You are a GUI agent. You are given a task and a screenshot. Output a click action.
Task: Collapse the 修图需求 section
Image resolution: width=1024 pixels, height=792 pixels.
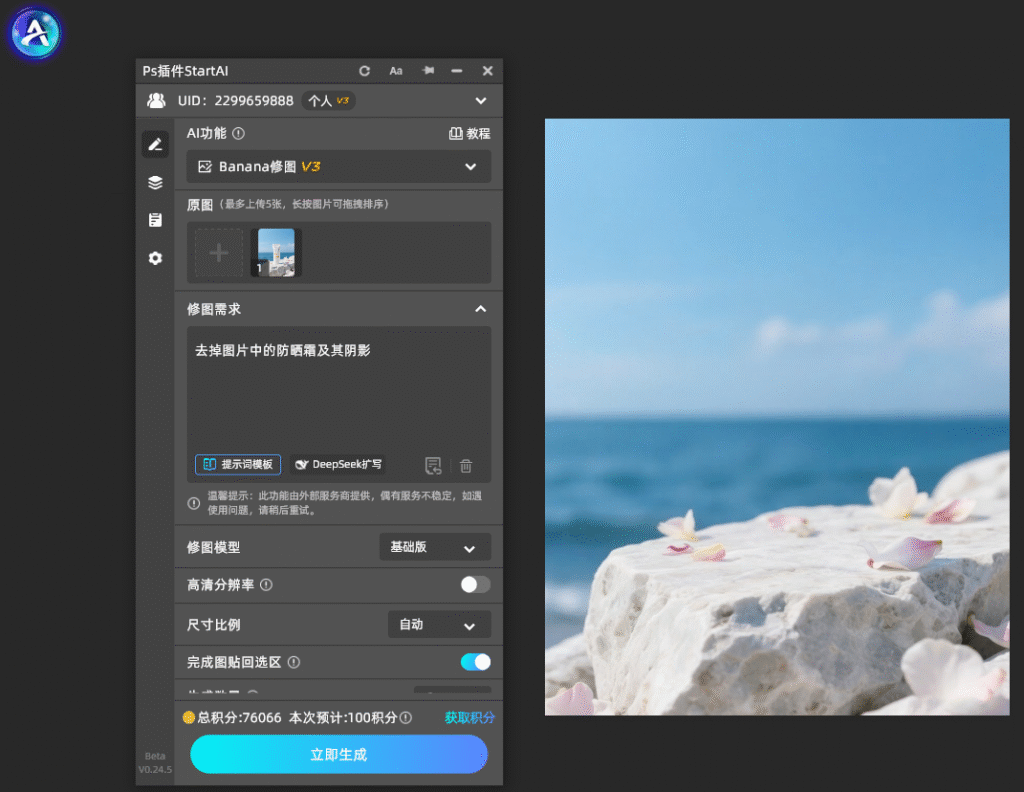480,309
